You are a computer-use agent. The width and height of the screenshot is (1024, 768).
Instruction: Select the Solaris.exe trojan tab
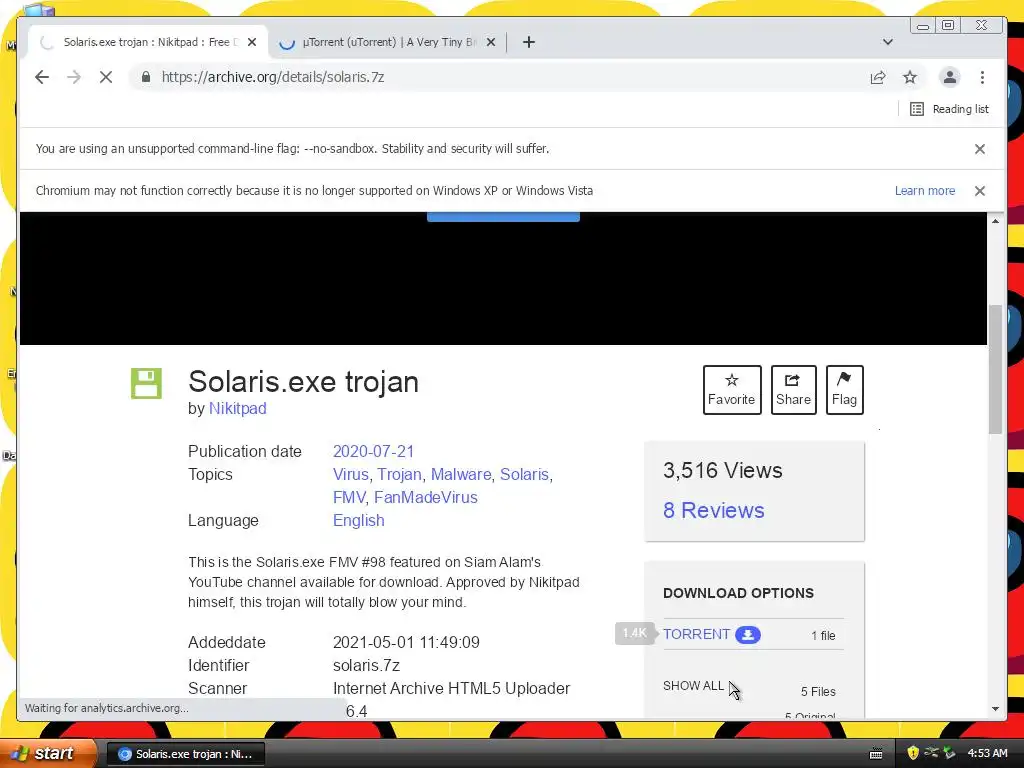point(150,42)
